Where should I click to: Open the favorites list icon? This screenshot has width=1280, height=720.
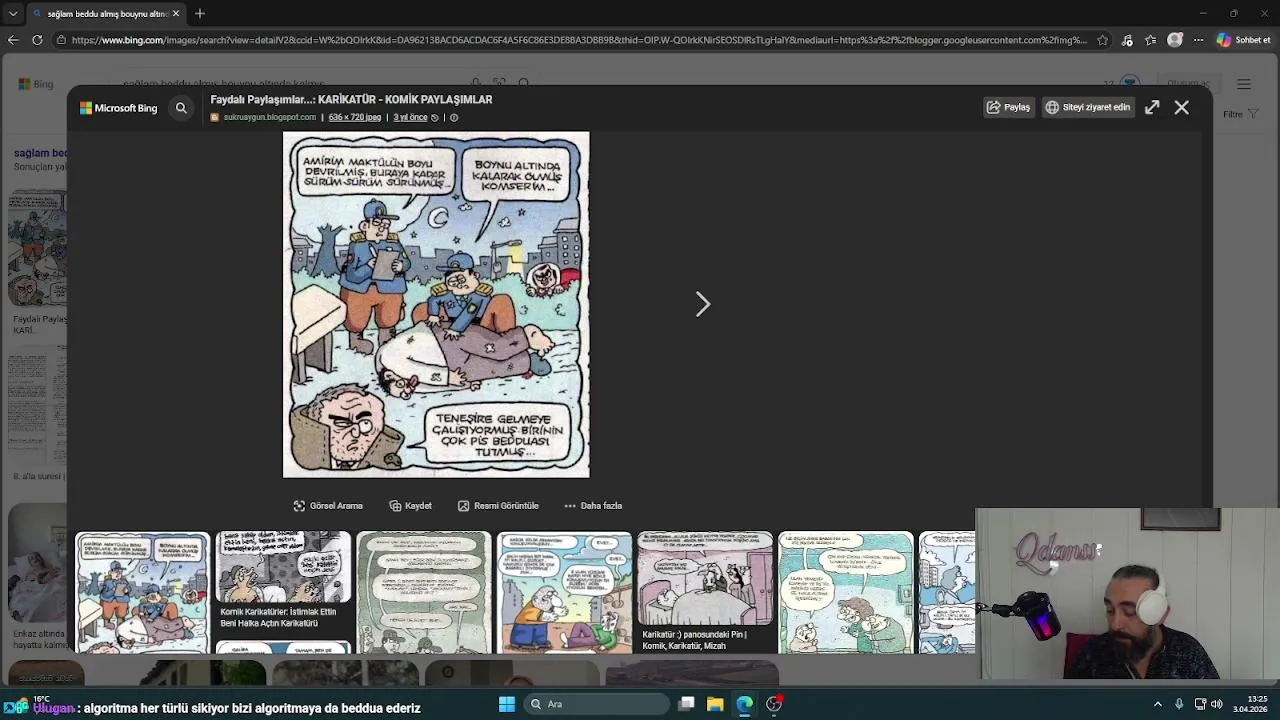1151,40
